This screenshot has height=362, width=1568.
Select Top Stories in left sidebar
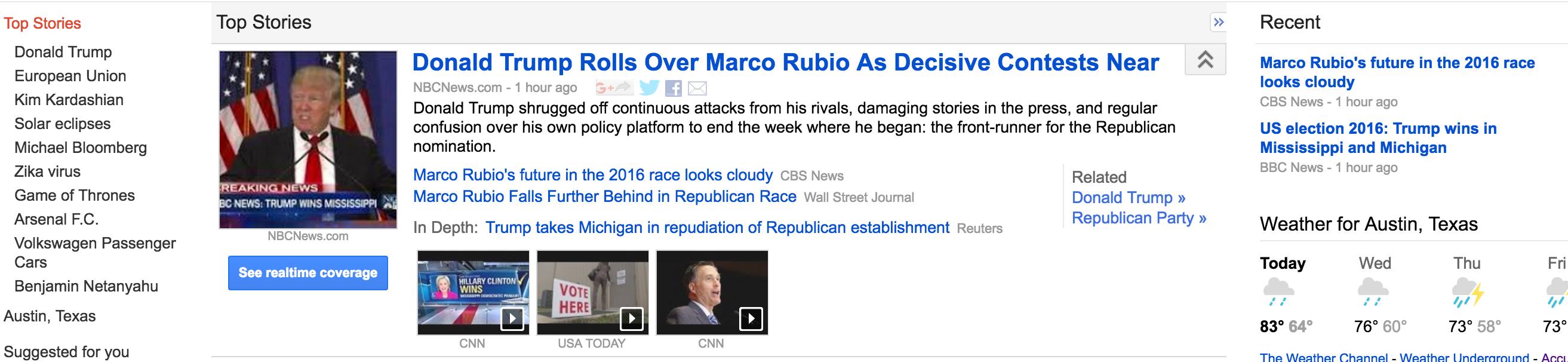coord(42,23)
